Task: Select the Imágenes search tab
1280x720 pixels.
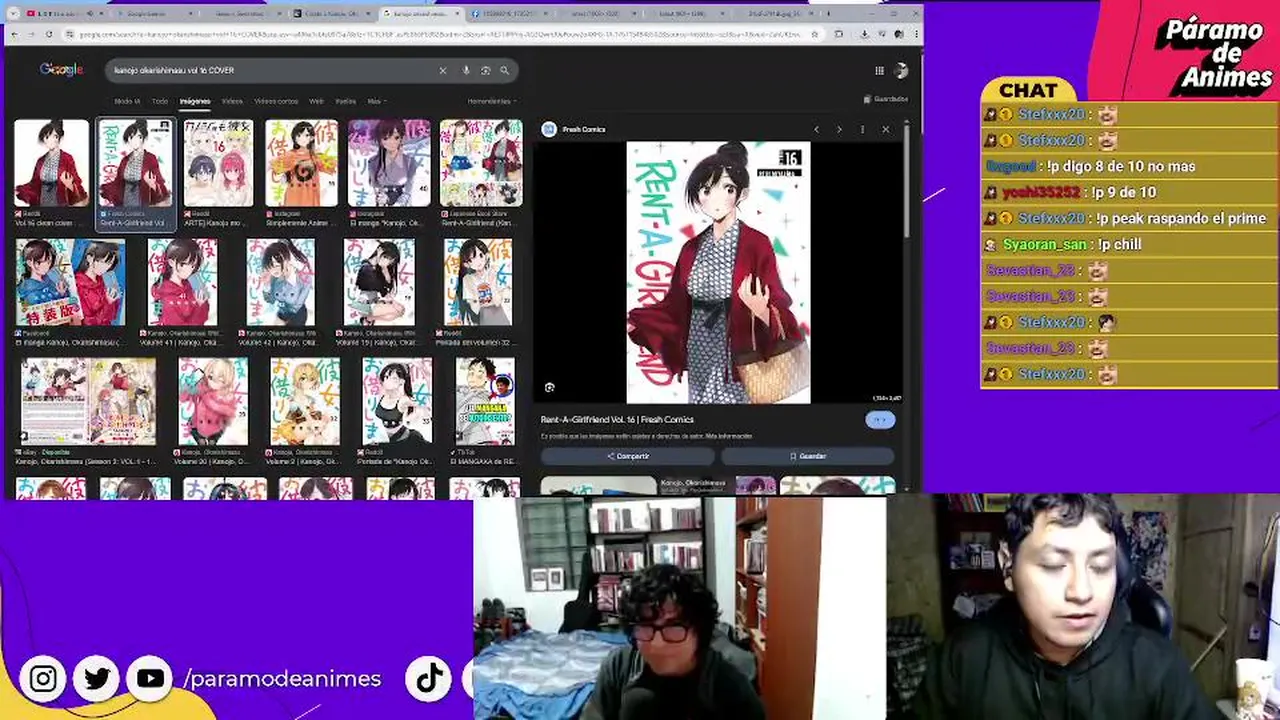Action: 195,101
